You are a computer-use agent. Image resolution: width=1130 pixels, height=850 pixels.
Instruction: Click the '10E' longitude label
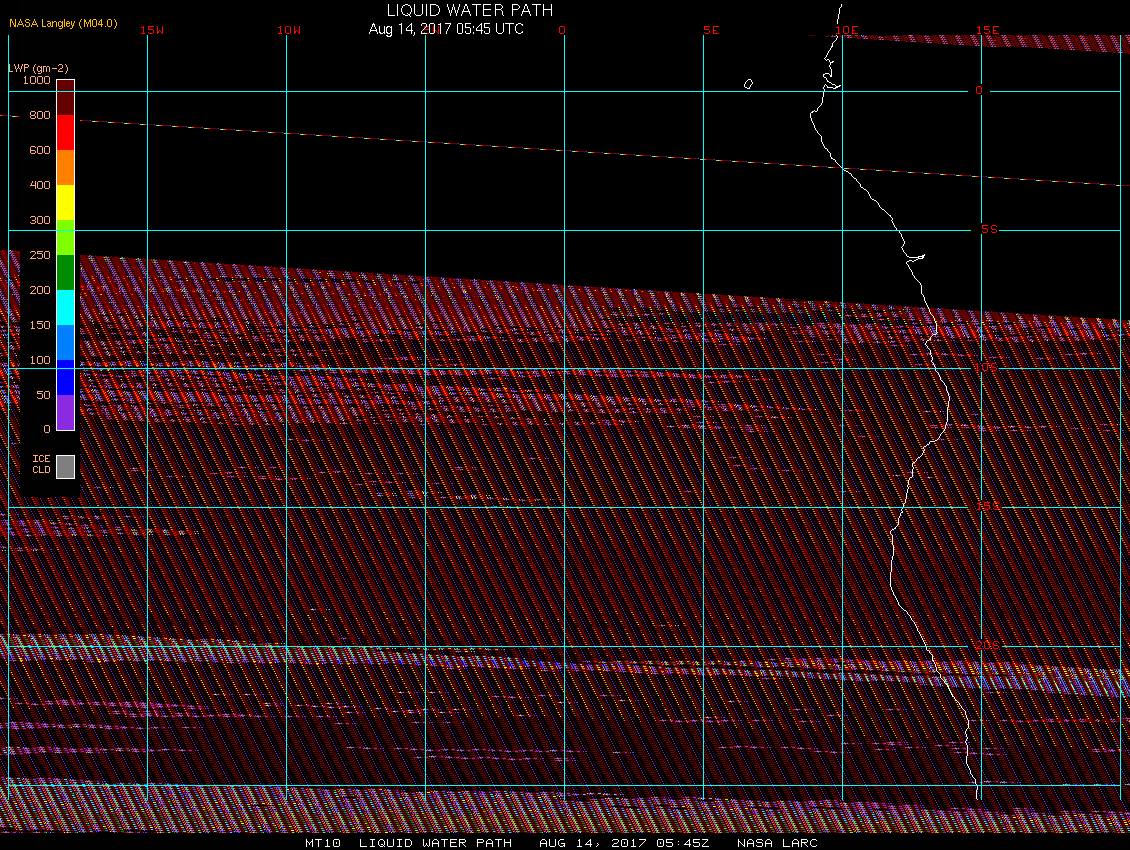point(847,30)
